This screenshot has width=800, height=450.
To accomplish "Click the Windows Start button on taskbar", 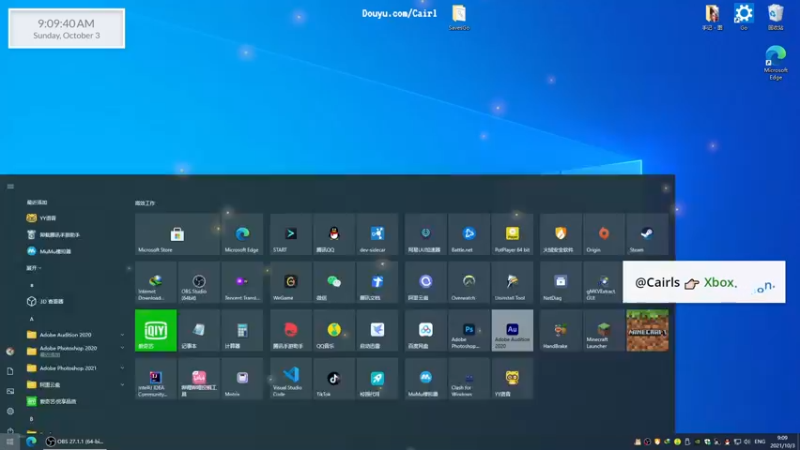I will 10,442.
